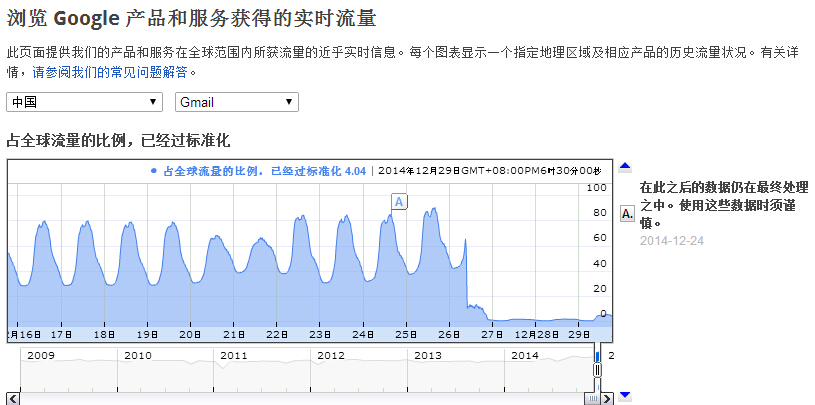815x405 pixels.
Task: Click the 19日 label on chart axis
Action: click(x=148, y=334)
